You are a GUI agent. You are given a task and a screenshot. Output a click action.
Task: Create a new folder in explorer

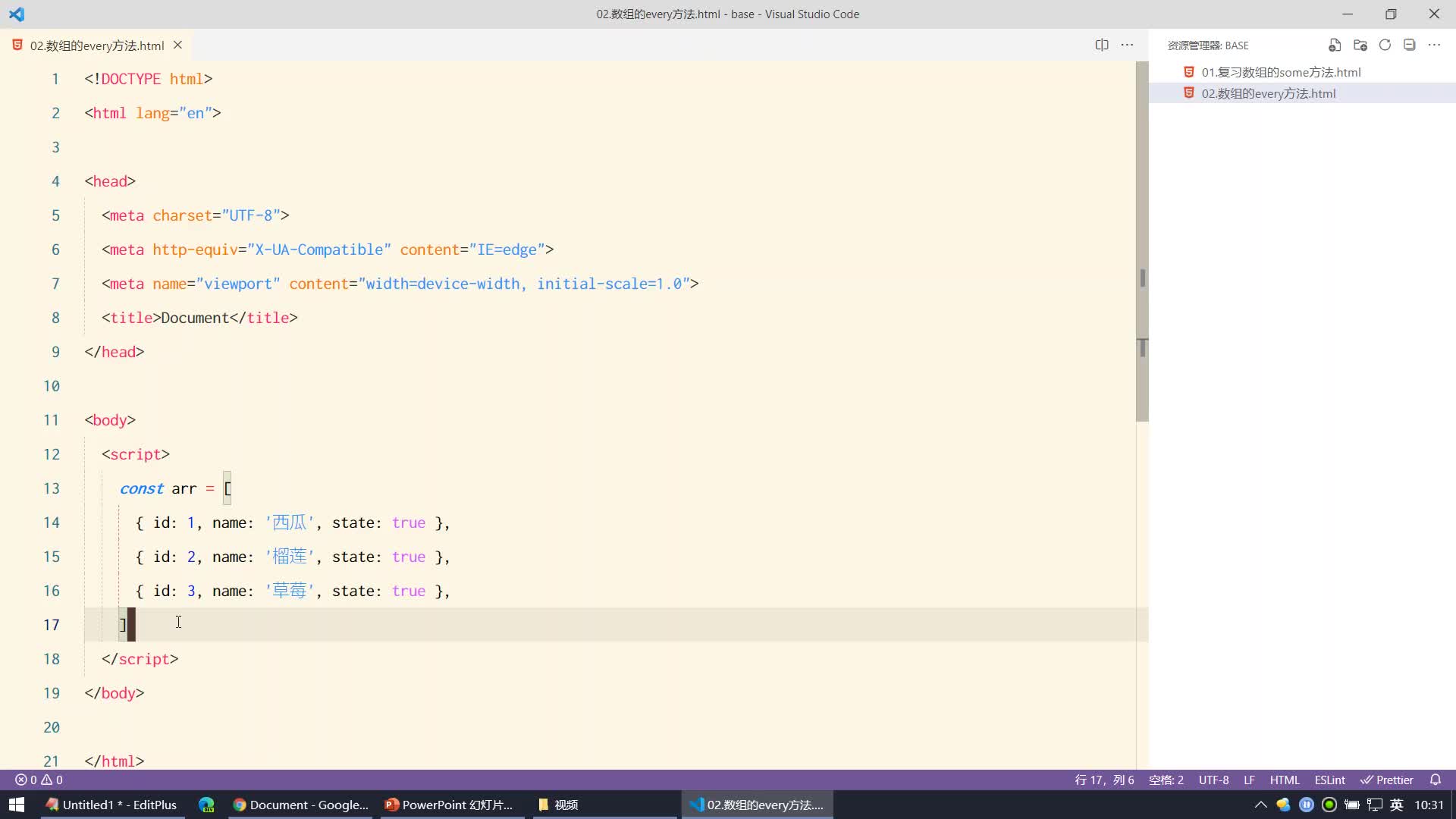1360,45
